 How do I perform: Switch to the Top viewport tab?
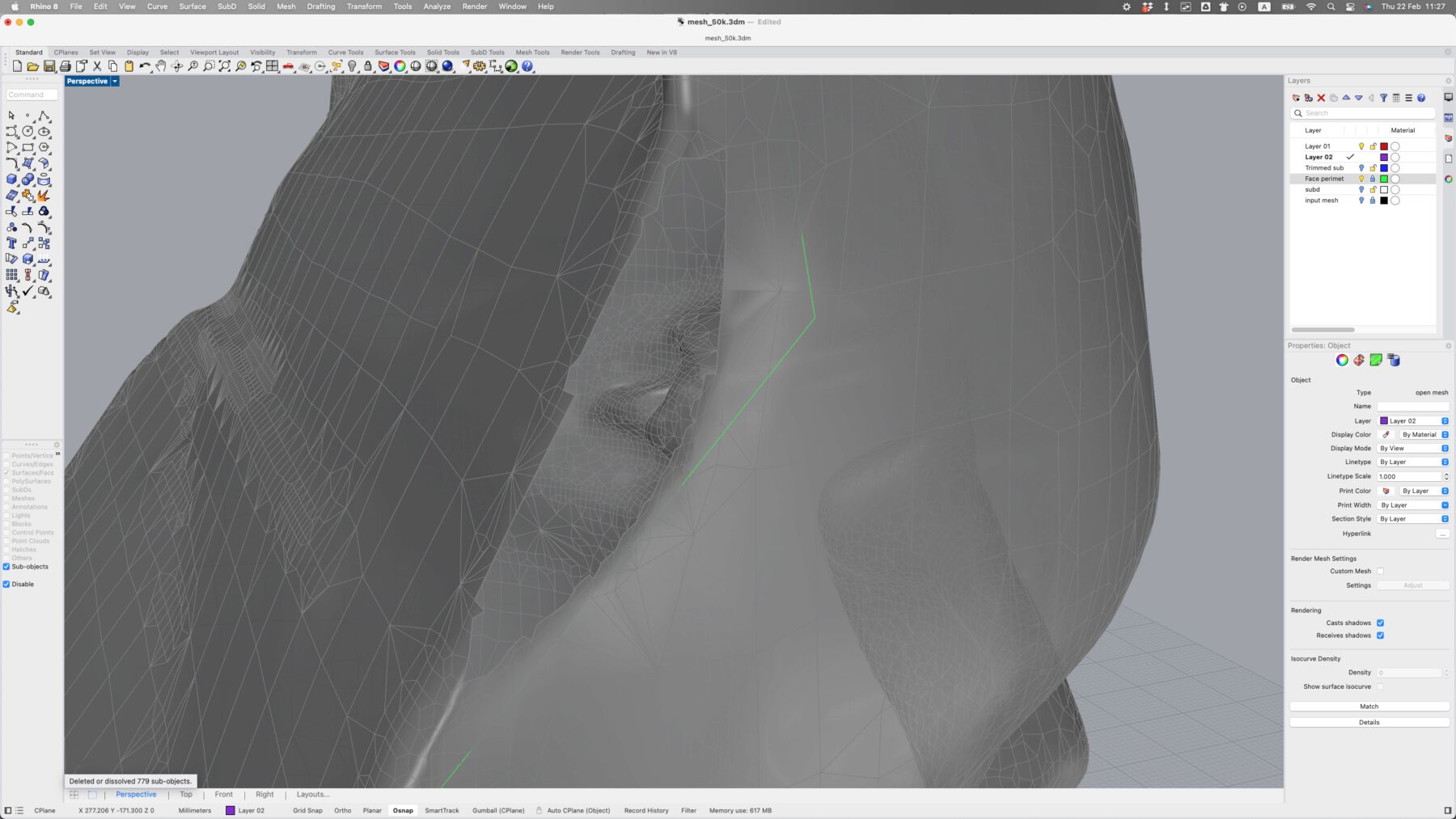[186, 795]
